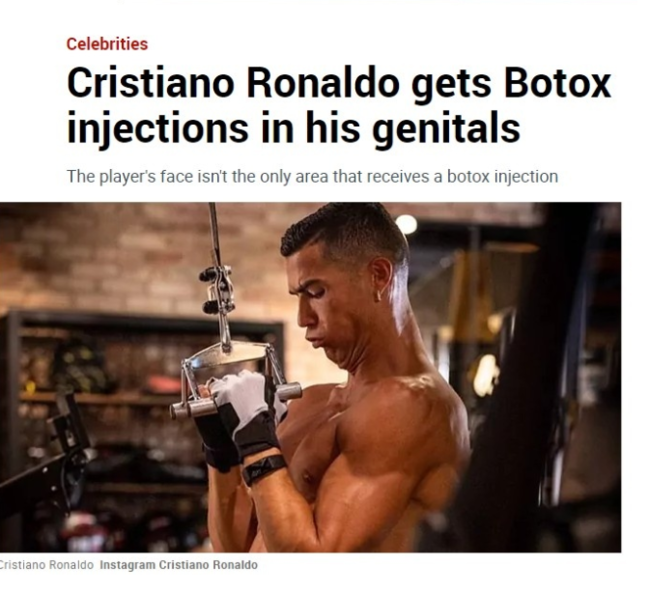The height and width of the screenshot is (592, 650).
Task: Click the word "injections" in the headline
Action: 158,128
